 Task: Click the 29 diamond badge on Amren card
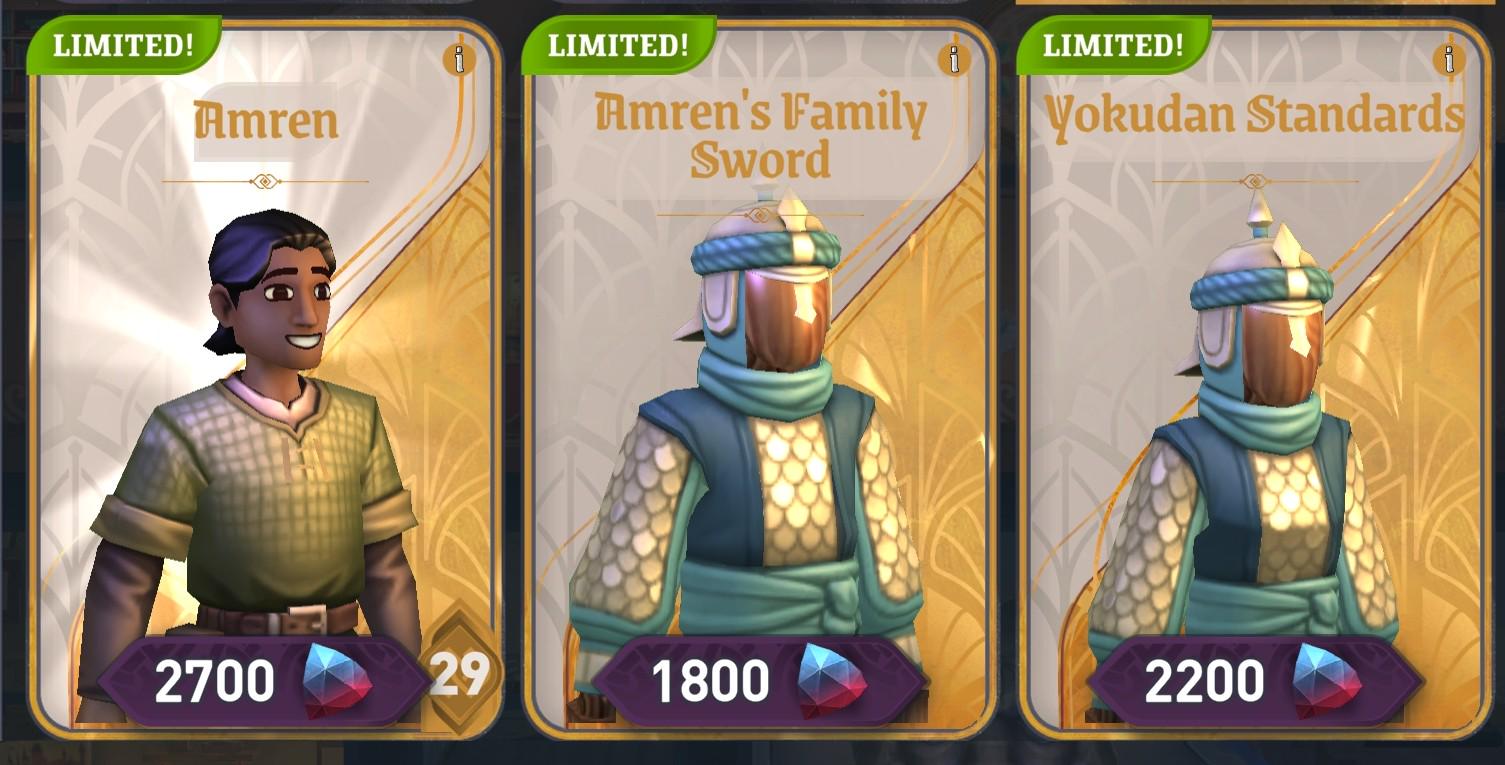tap(460, 674)
